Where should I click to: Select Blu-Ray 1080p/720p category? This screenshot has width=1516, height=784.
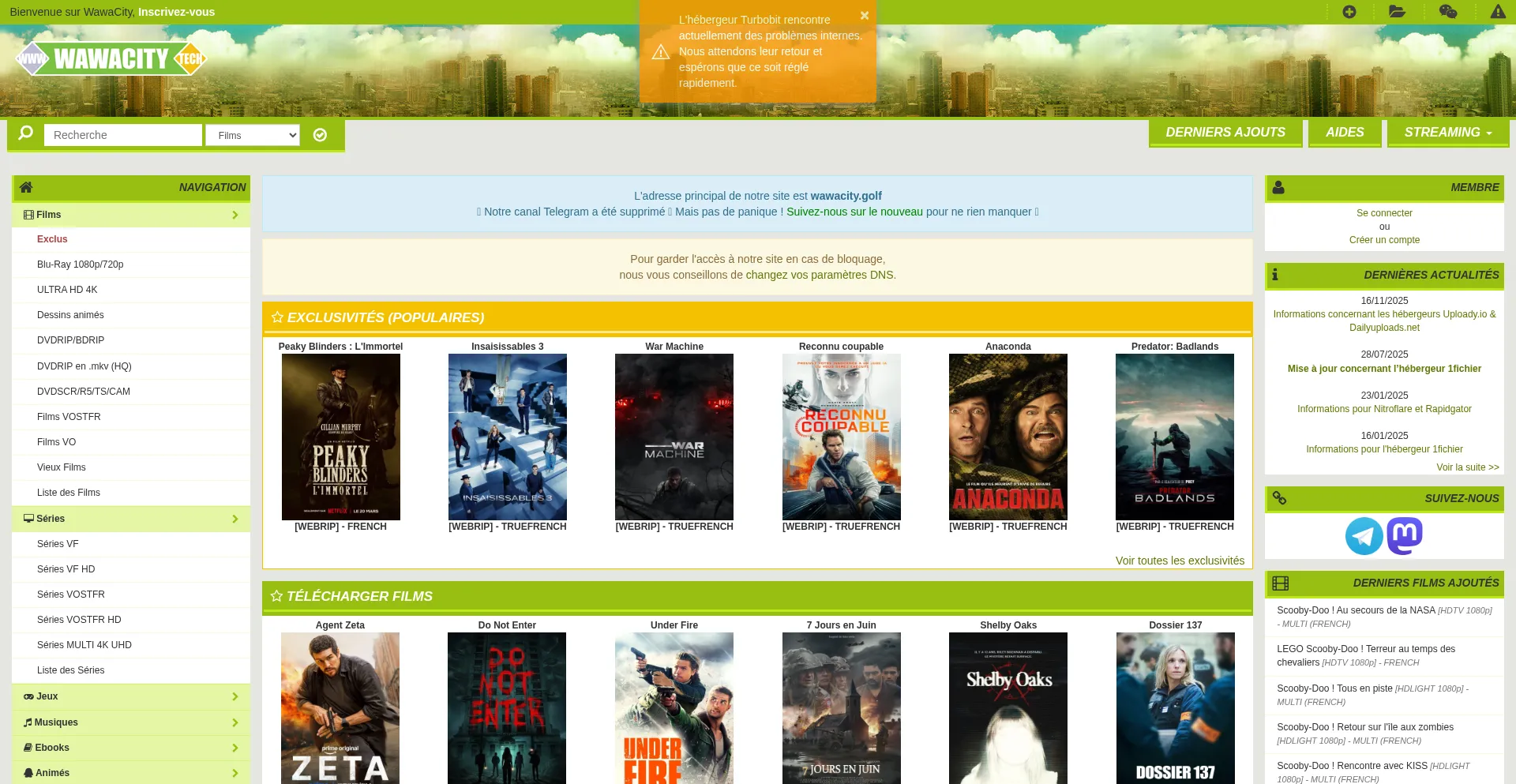click(x=80, y=264)
